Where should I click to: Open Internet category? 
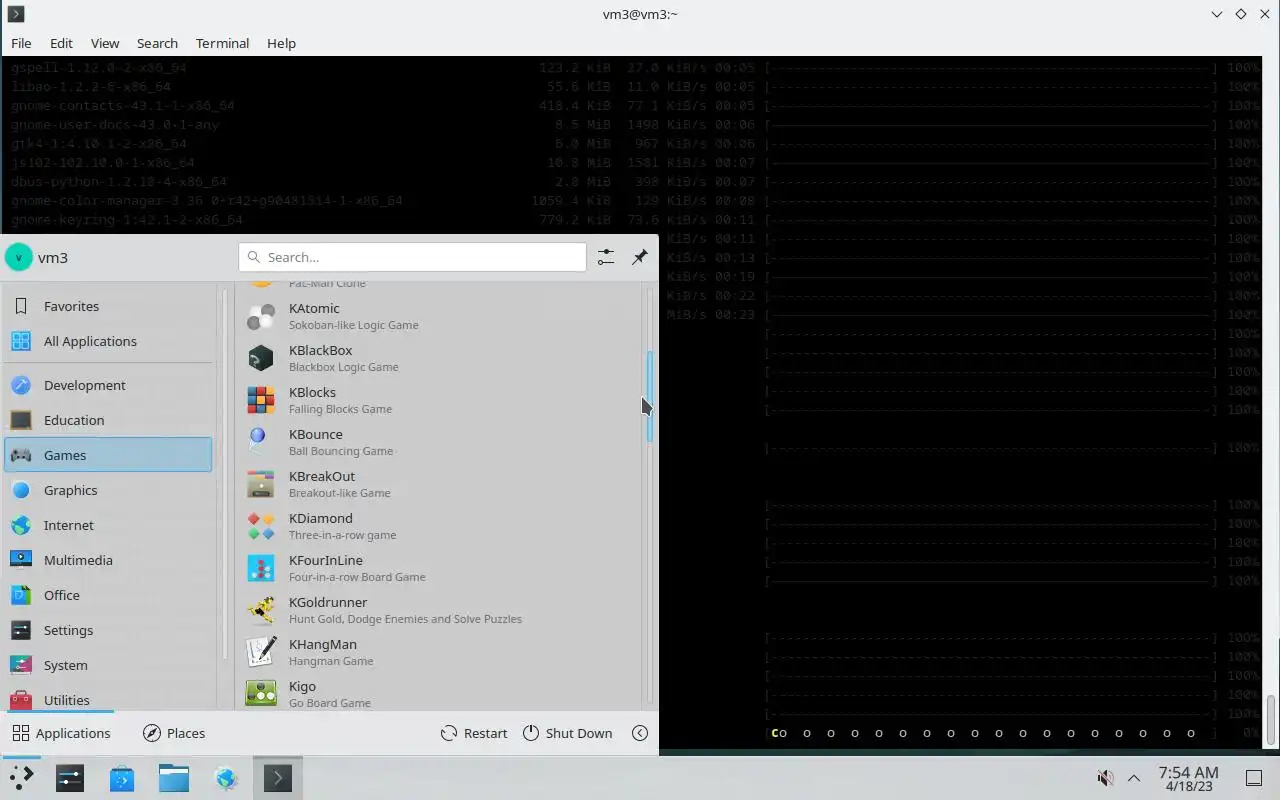pos(108,525)
